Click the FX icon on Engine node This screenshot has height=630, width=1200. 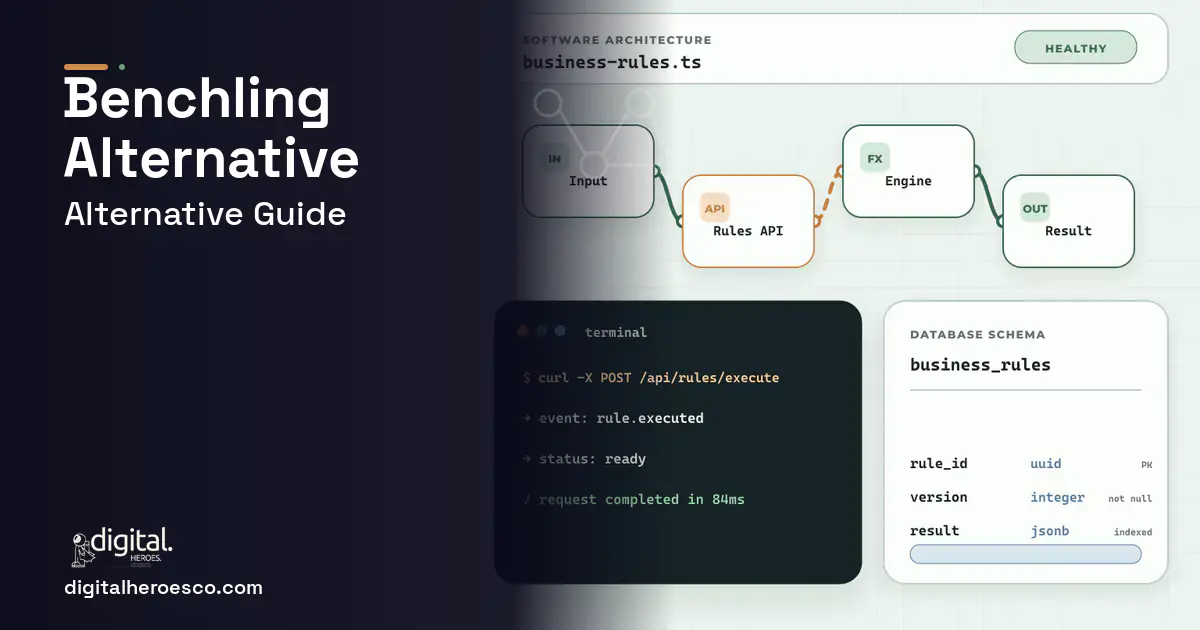coord(875,159)
